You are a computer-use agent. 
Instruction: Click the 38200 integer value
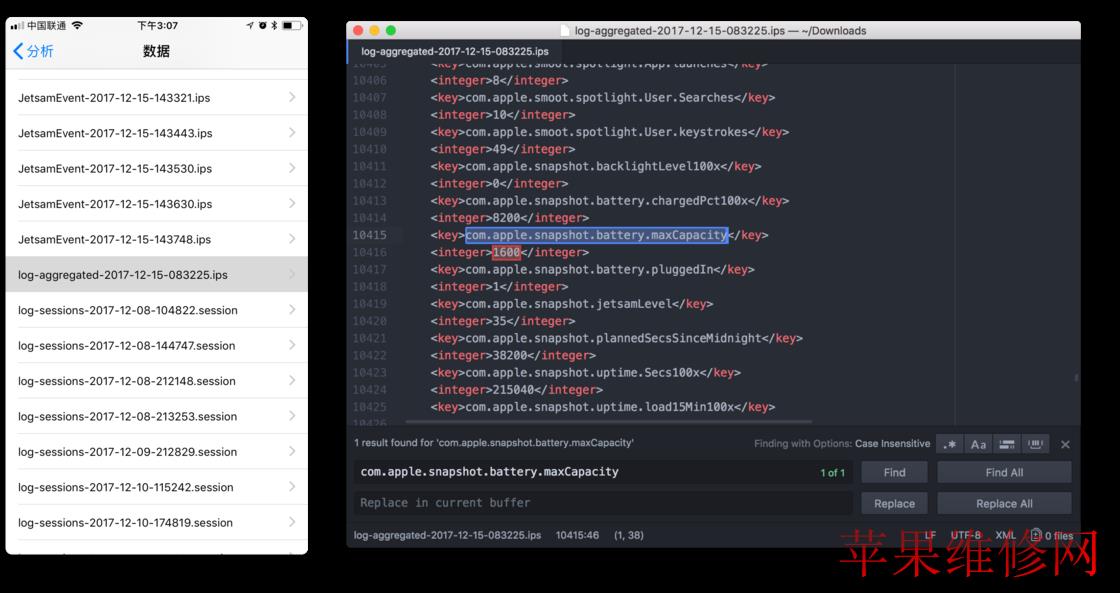(x=510, y=355)
